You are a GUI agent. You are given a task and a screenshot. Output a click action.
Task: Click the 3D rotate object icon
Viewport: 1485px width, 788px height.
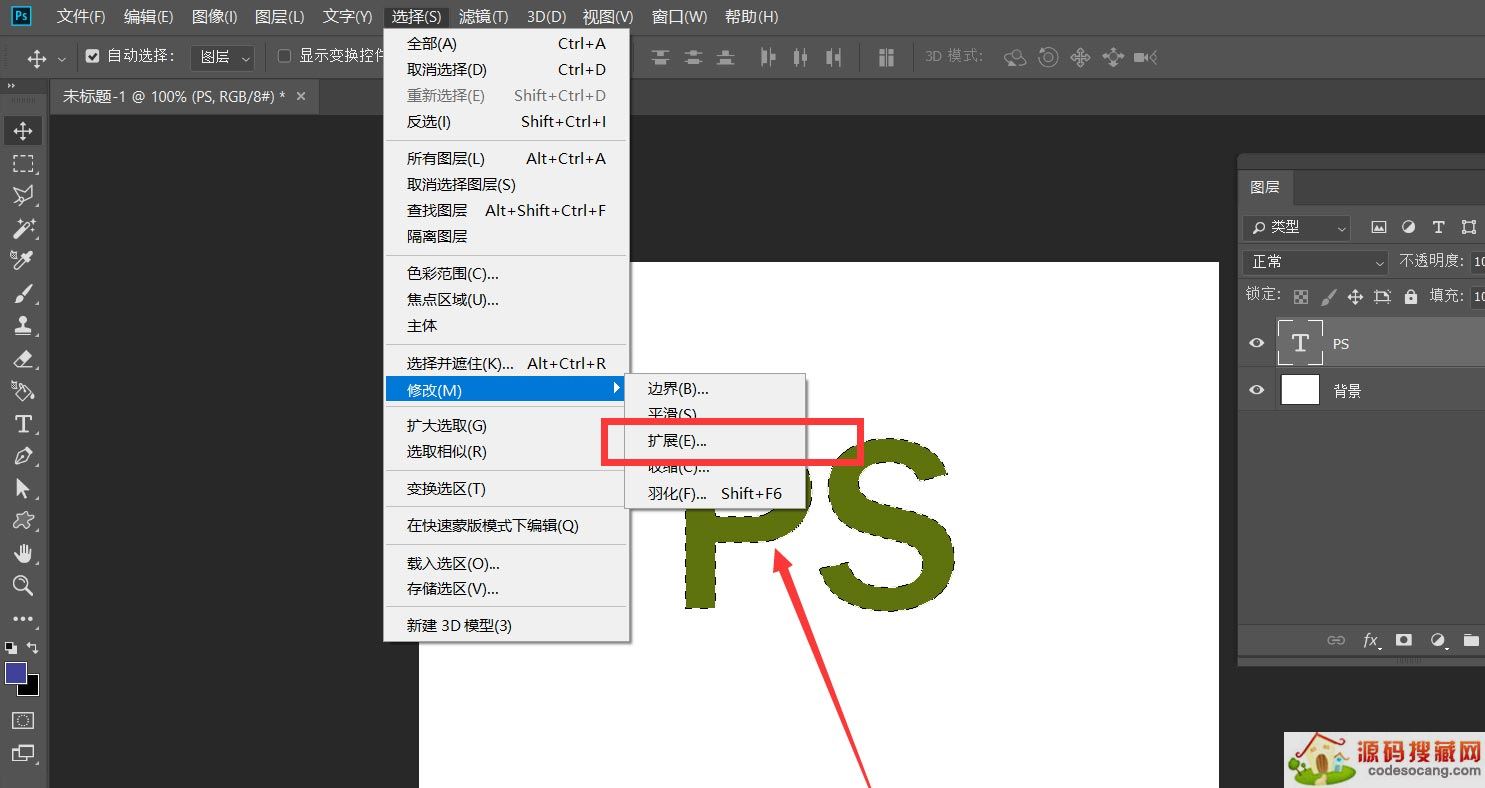[x=1015, y=57]
